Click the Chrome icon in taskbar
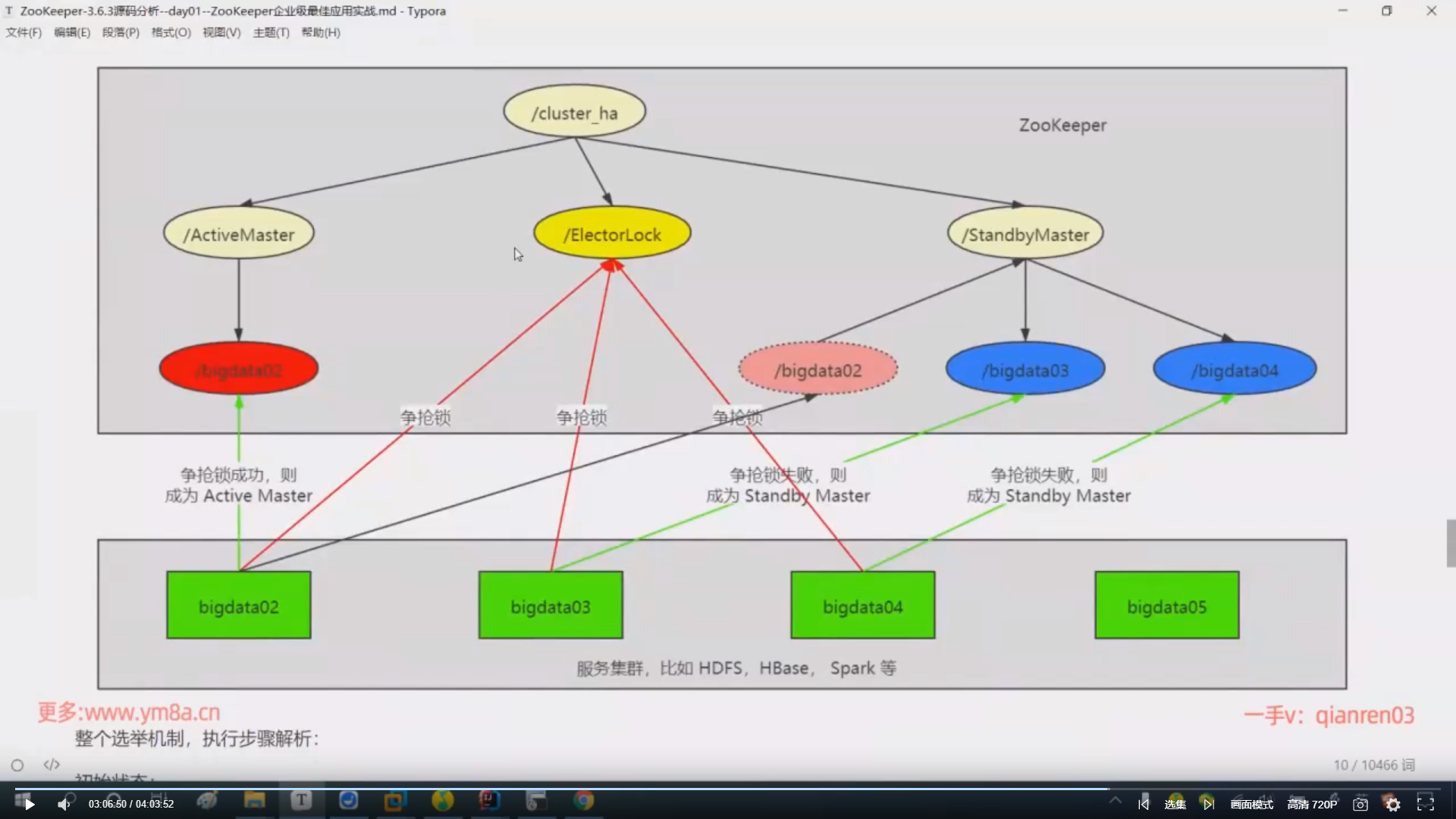The width and height of the screenshot is (1456, 819). [583, 800]
